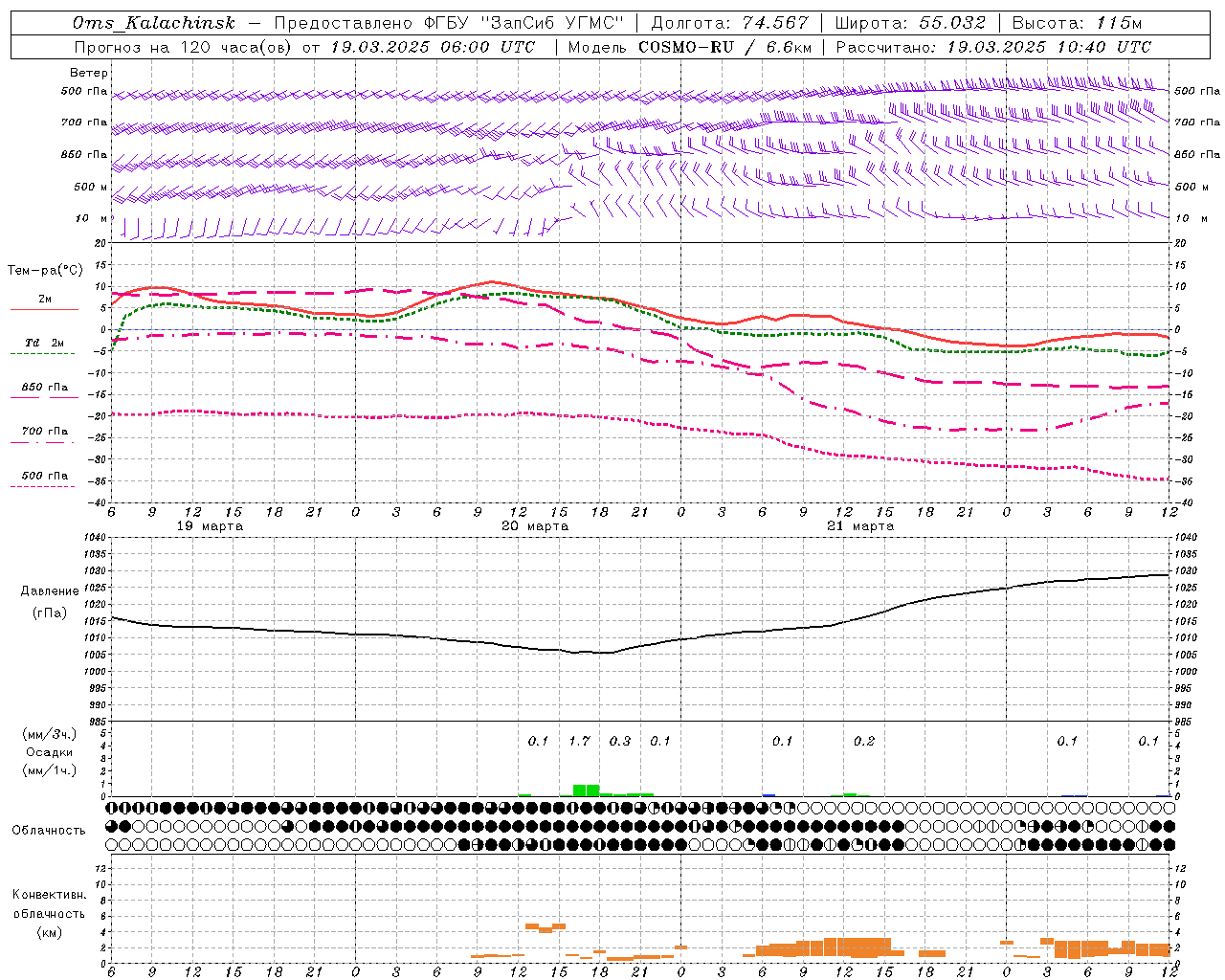The width and height of the screenshot is (1225, 980).
Task: Select the date label 19 марта
Action: 211,526
